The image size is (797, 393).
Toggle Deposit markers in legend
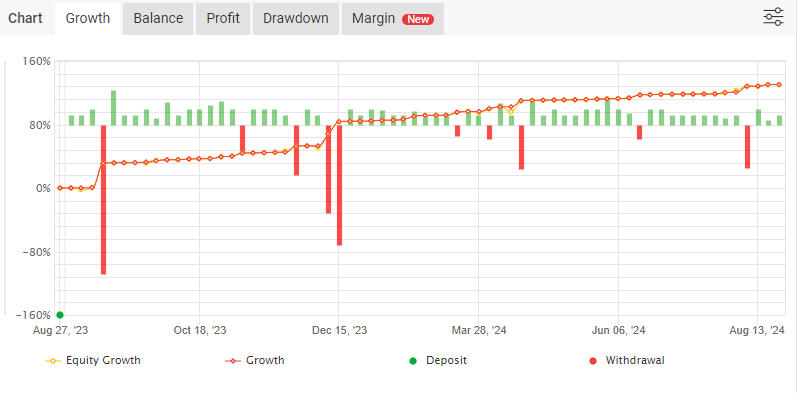(438, 360)
